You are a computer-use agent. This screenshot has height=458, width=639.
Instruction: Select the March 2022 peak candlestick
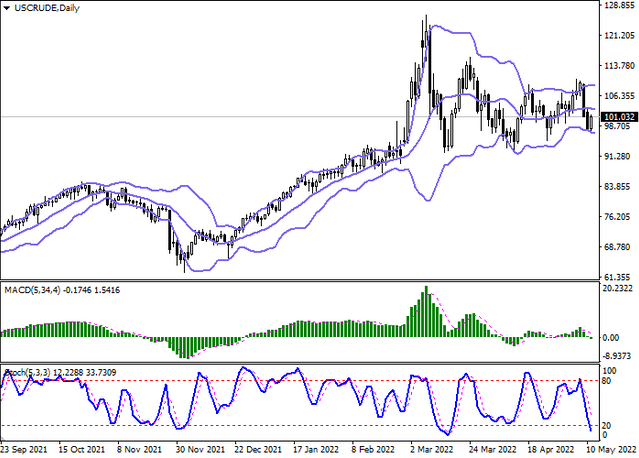(426, 39)
